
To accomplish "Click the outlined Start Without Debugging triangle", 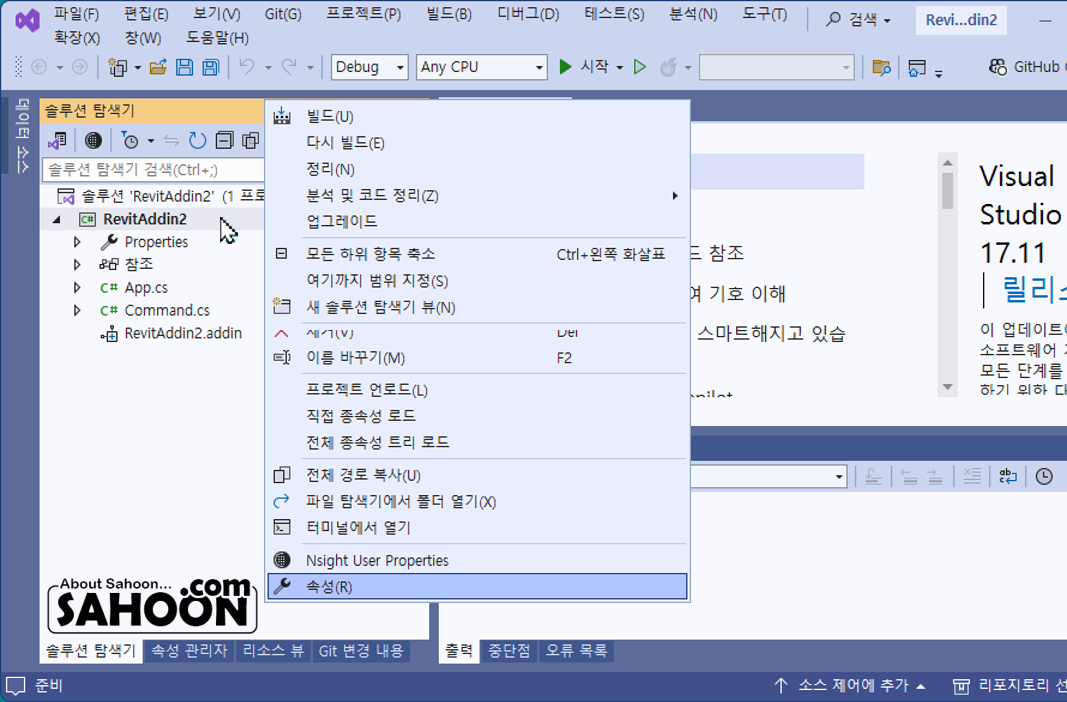I will click(640, 67).
